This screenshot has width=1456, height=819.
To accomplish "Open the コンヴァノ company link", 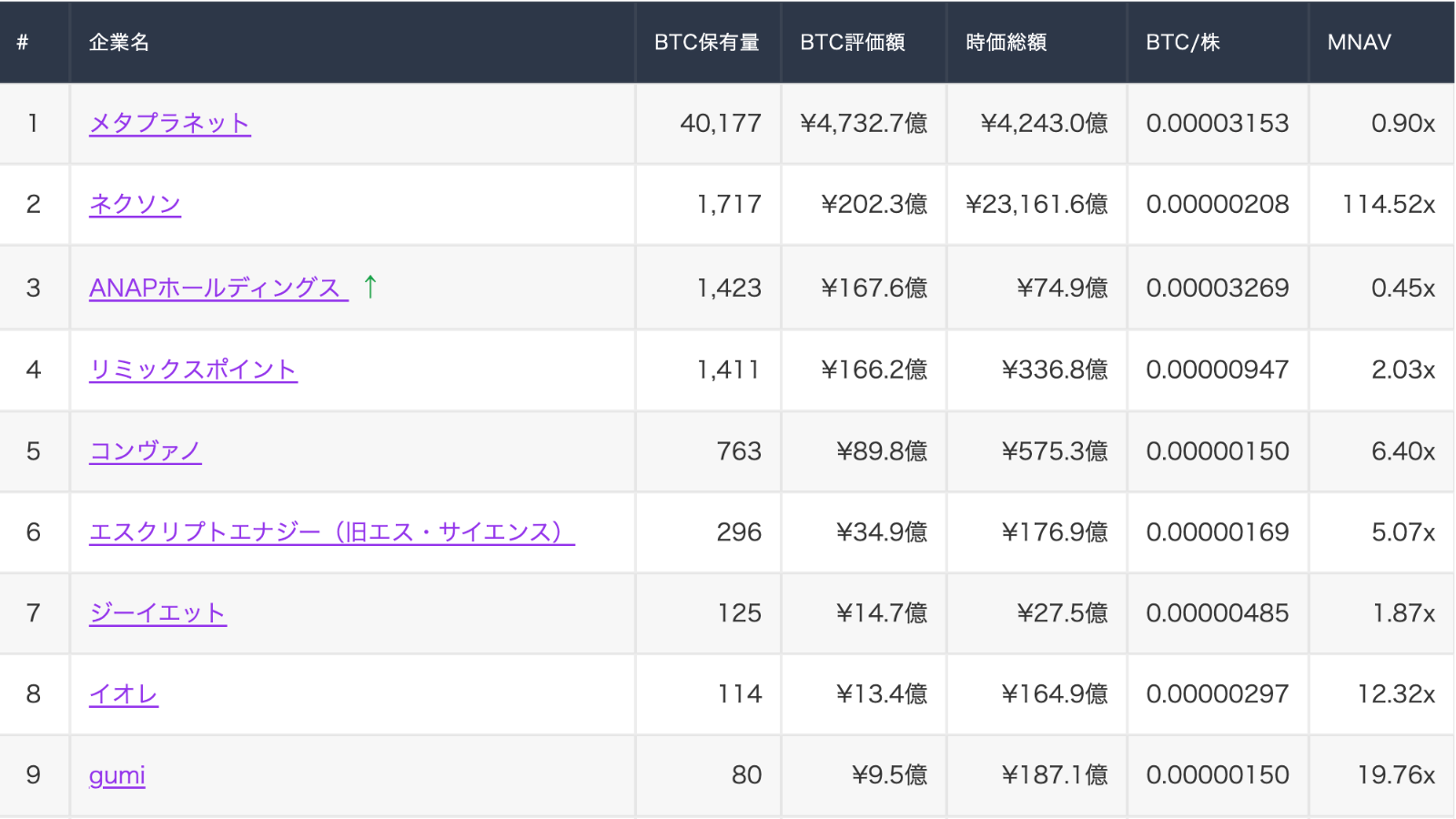I will (146, 450).
